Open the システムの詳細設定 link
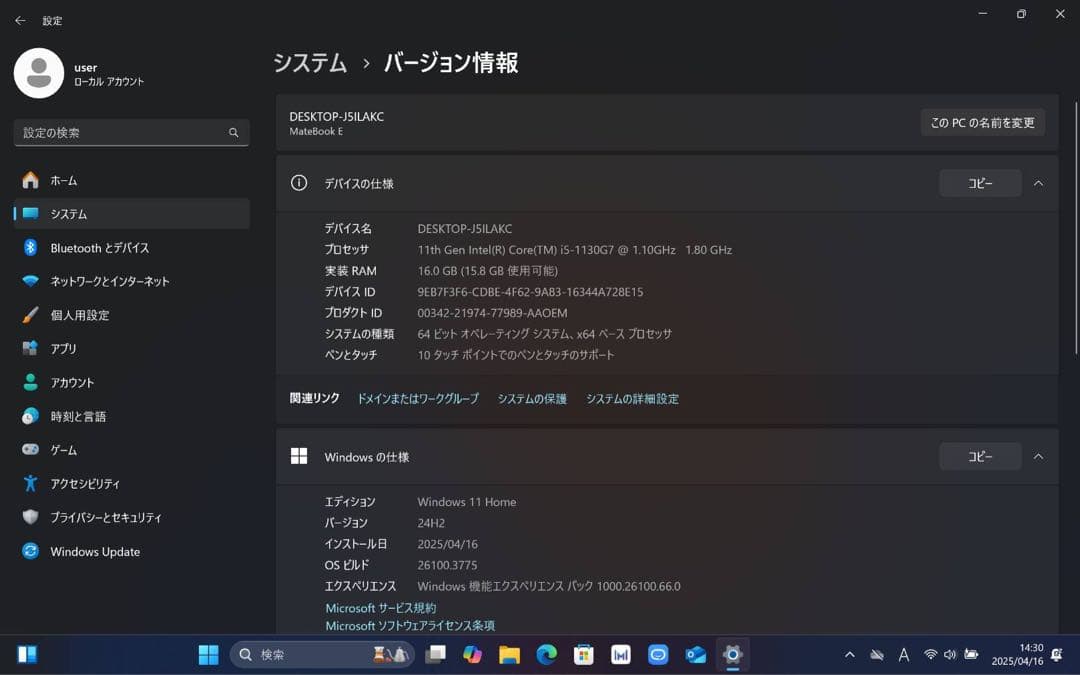 632,398
